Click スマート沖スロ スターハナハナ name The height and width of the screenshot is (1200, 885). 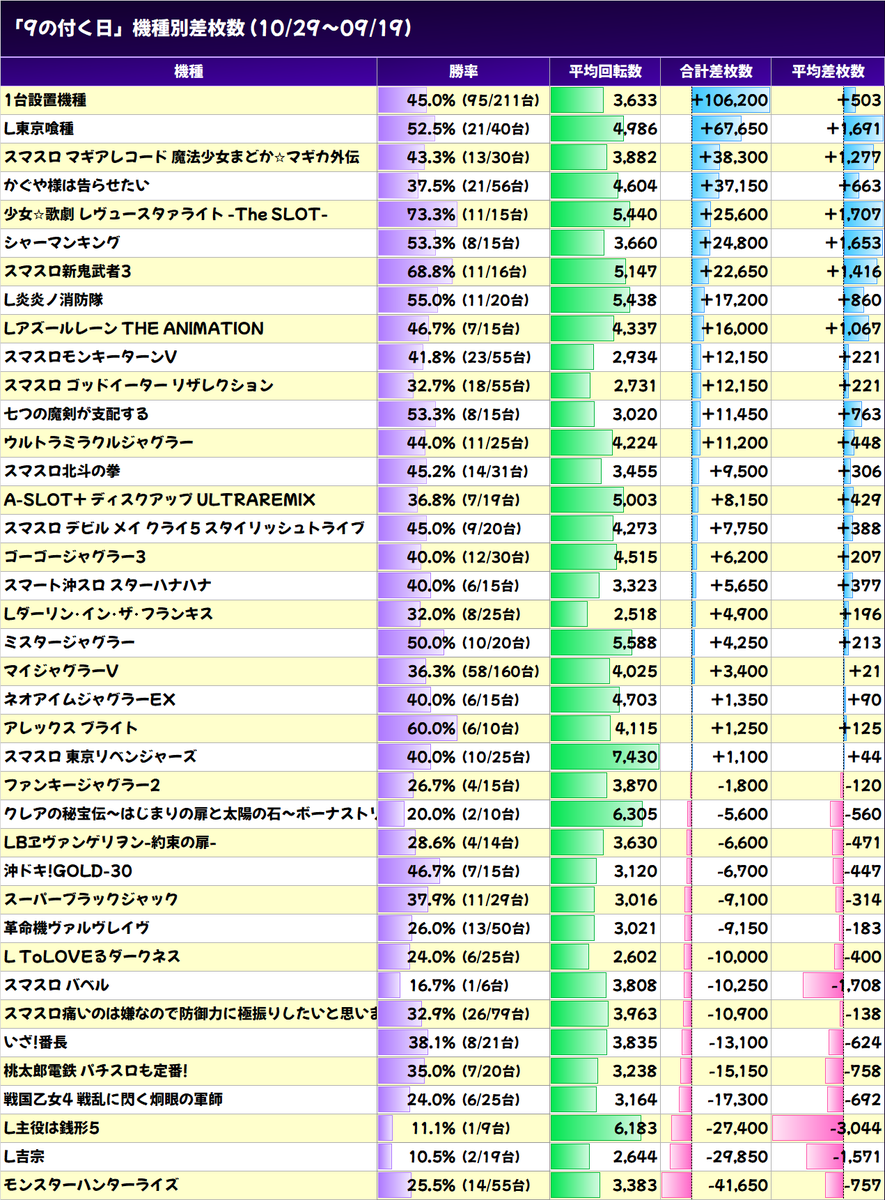click(107, 585)
